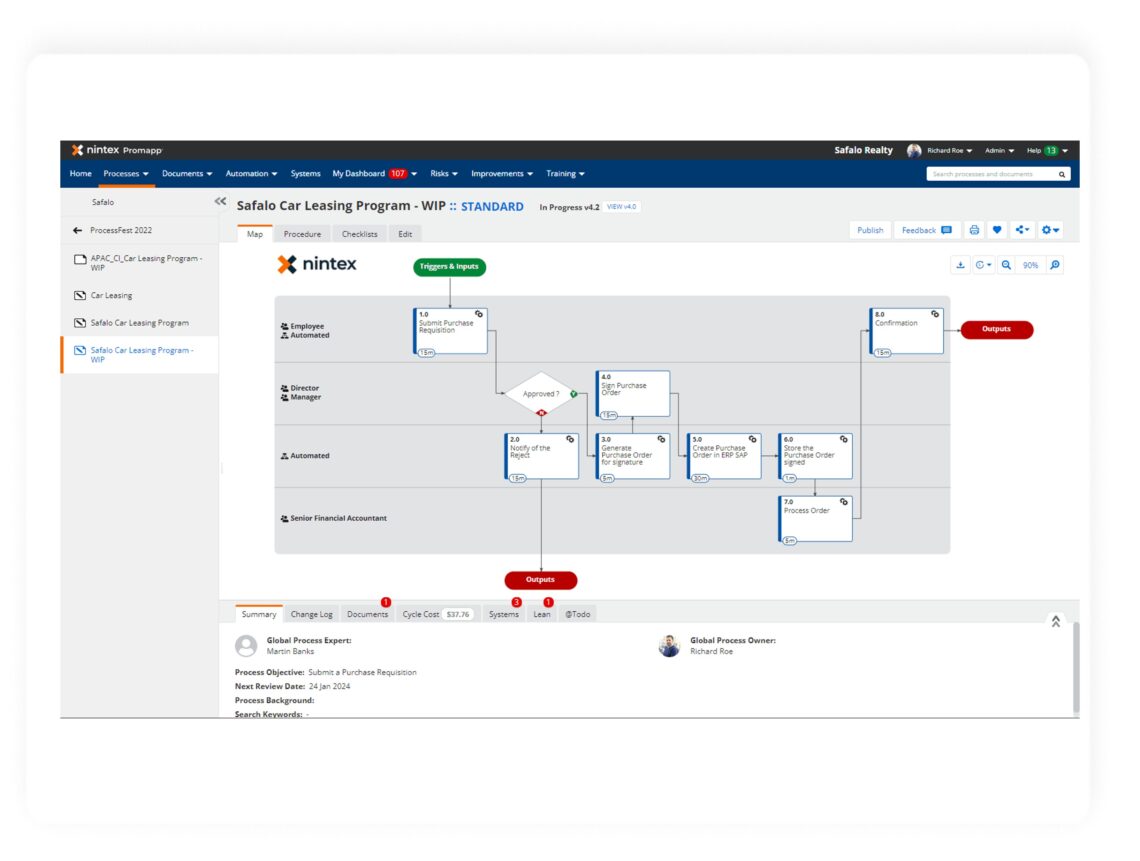
Task: Go back to ProcessFest 2022 folder
Action: tap(78, 230)
